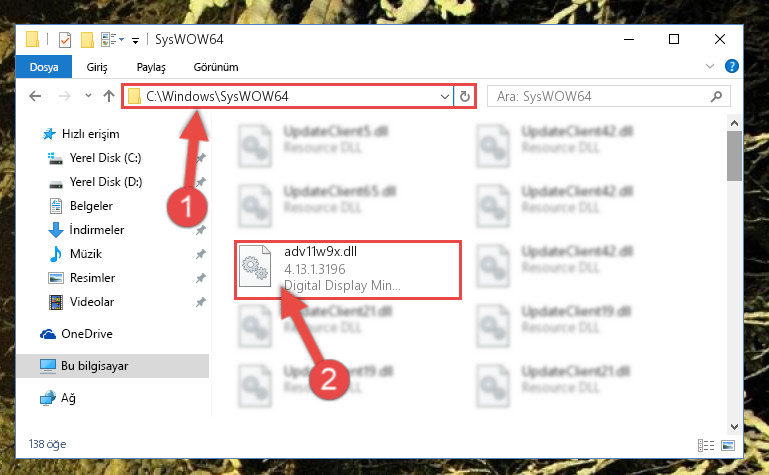The image size is (769, 475).
Task: Click the search magnifier icon
Action: click(x=717, y=96)
